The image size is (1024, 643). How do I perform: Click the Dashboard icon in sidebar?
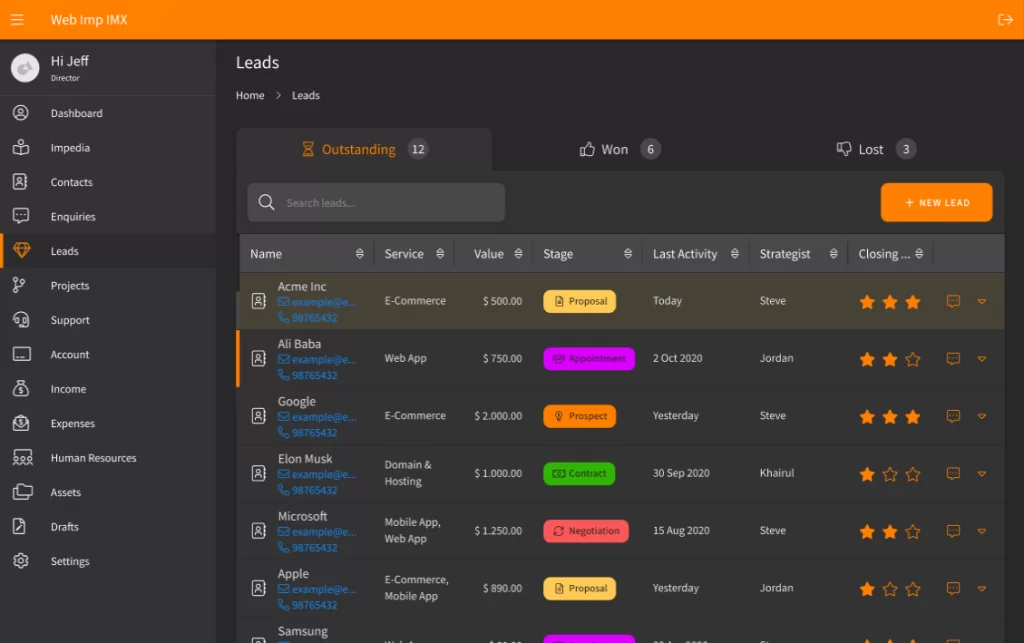click(x=21, y=113)
